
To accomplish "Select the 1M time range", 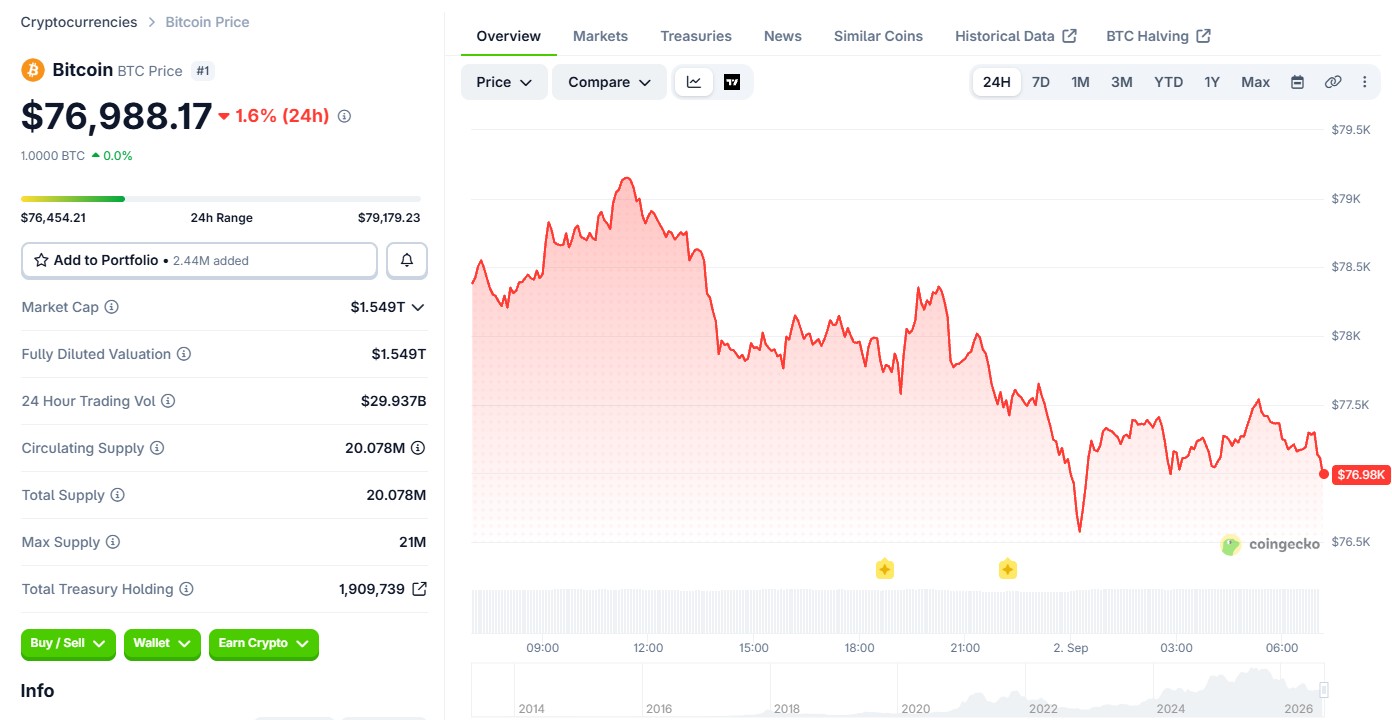I will click(1081, 82).
